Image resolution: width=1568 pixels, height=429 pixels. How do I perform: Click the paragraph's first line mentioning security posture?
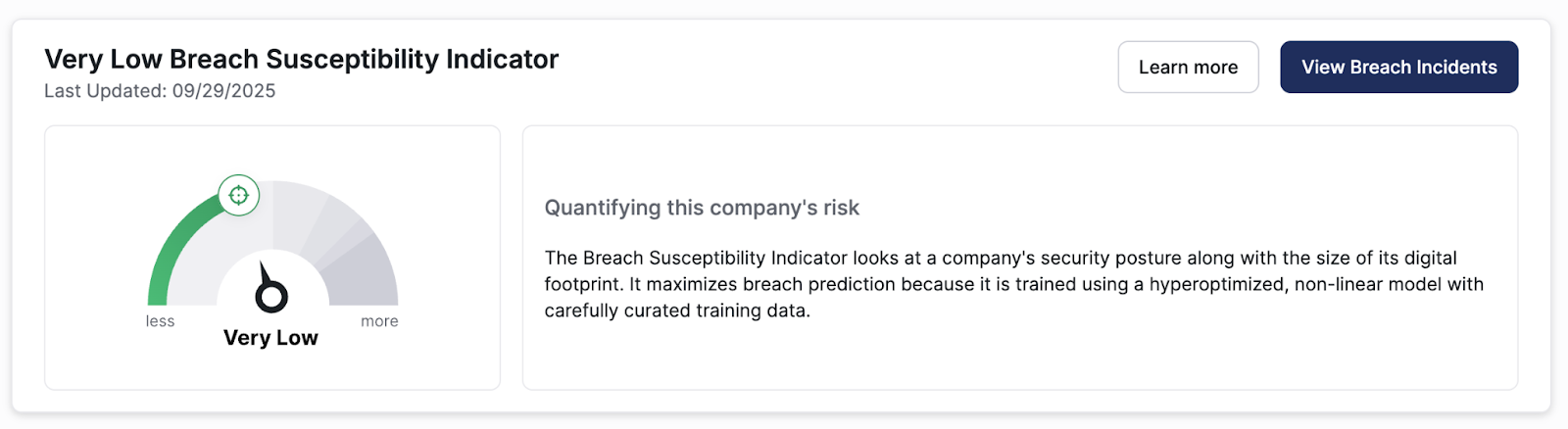pos(1000,258)
